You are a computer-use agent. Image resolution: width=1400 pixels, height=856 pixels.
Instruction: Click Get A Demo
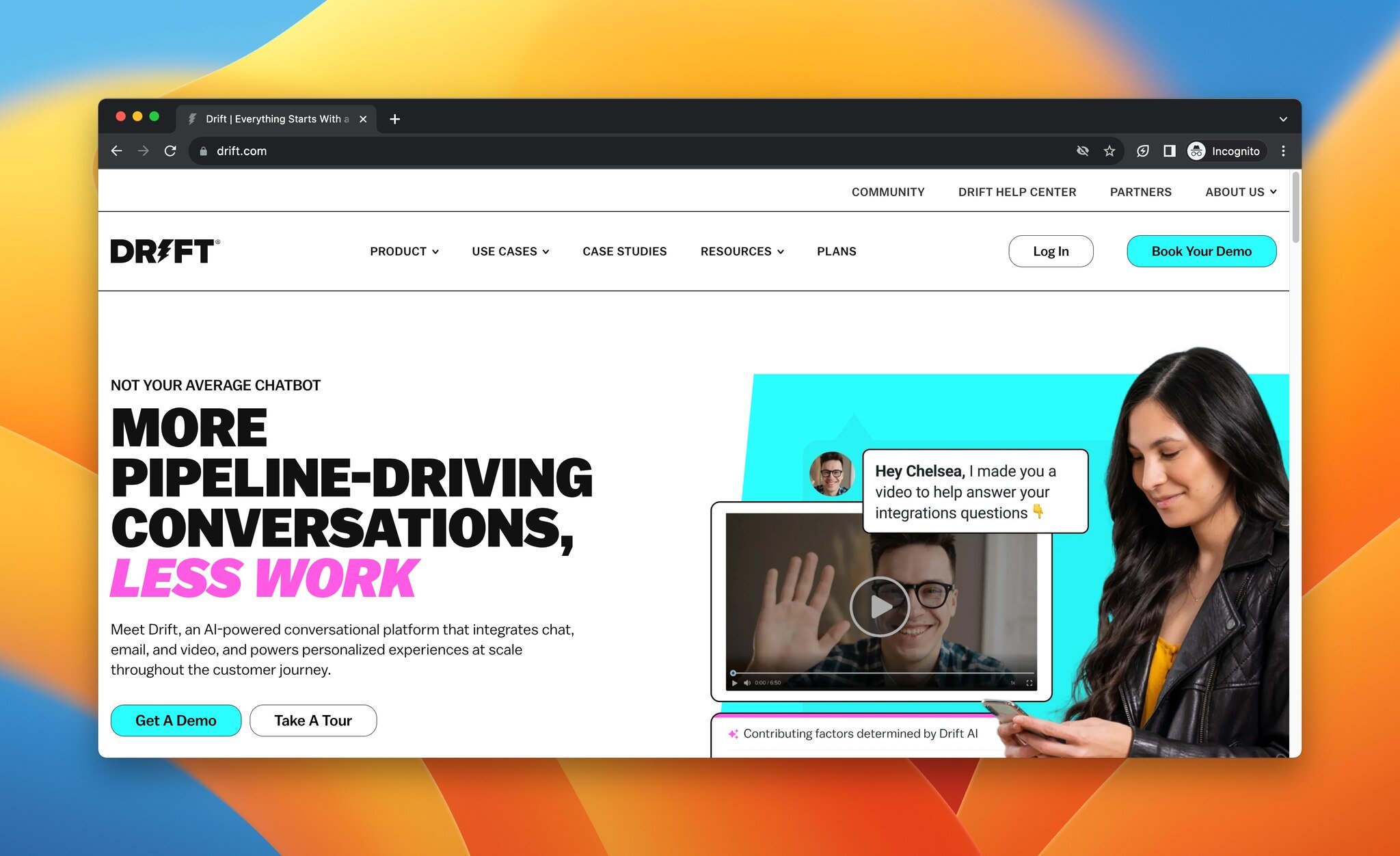point(176,721)
